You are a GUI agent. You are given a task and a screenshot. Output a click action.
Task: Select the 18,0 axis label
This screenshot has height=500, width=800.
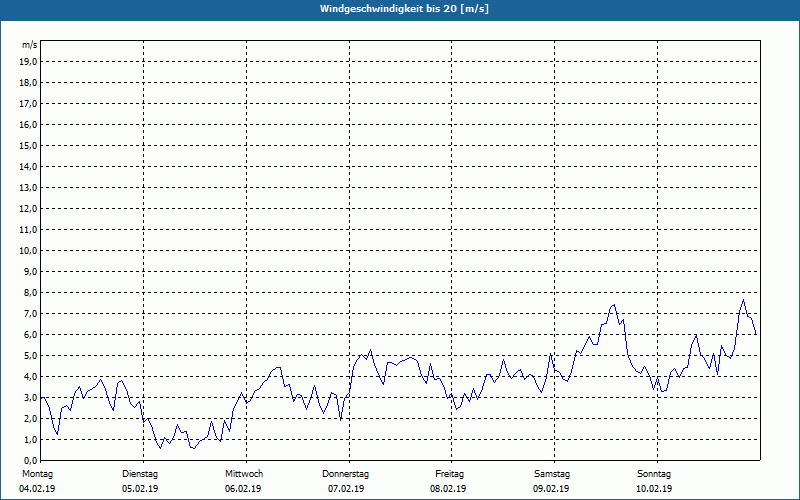(28, 83)
